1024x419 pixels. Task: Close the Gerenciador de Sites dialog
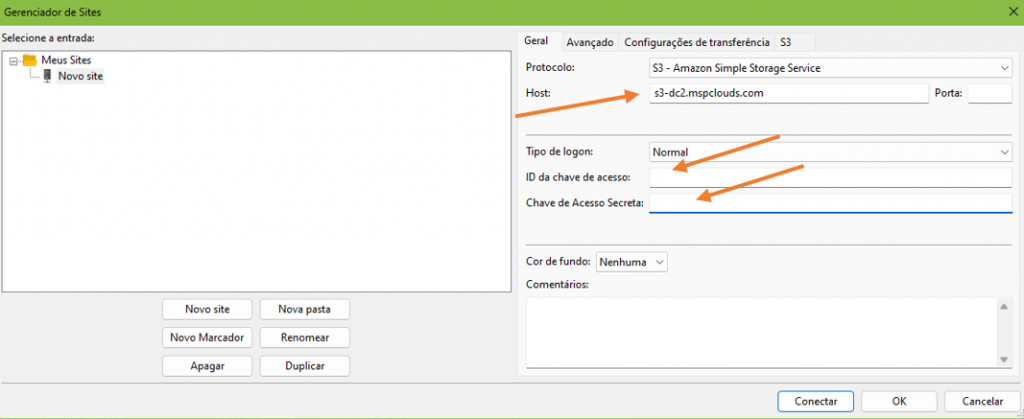1012,11
